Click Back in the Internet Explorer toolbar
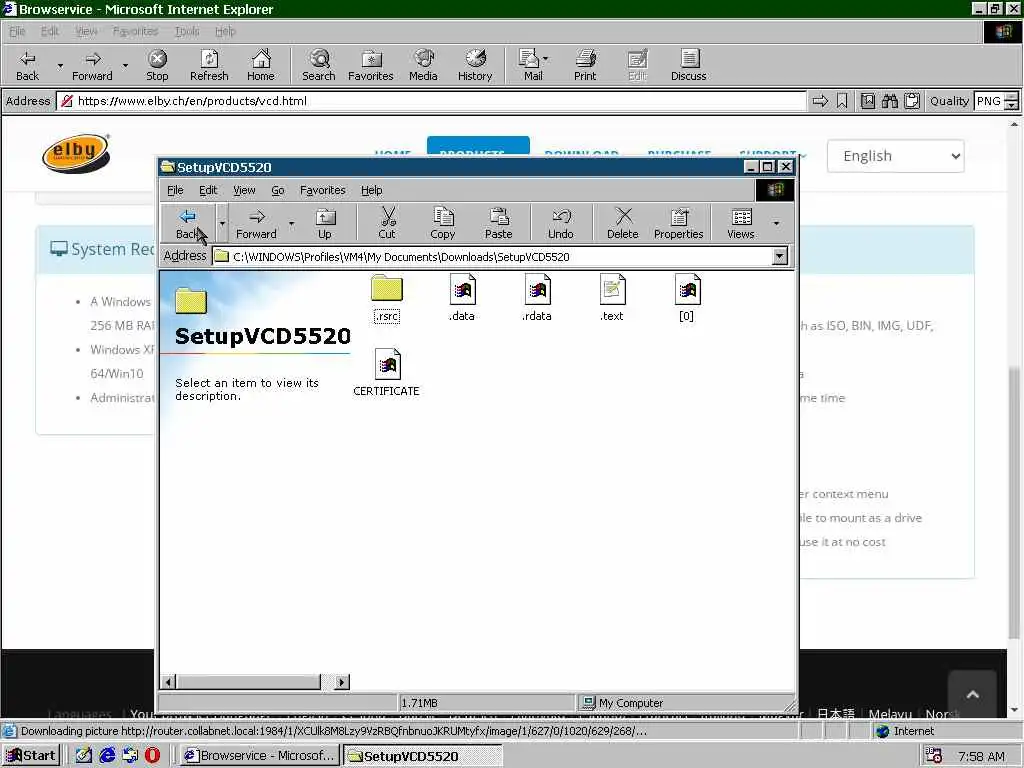1024x768 pixels. (x=27, y=65)
